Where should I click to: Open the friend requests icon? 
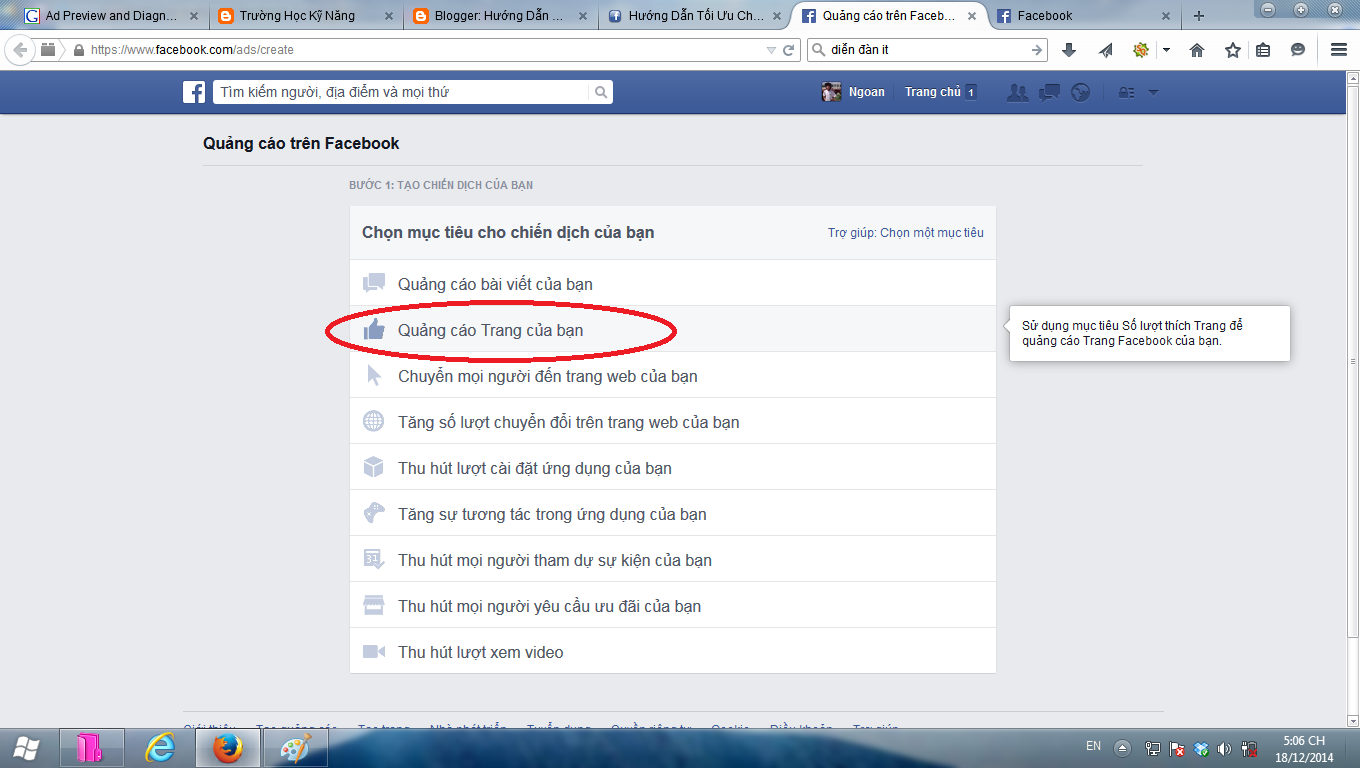pos(1018,92)
